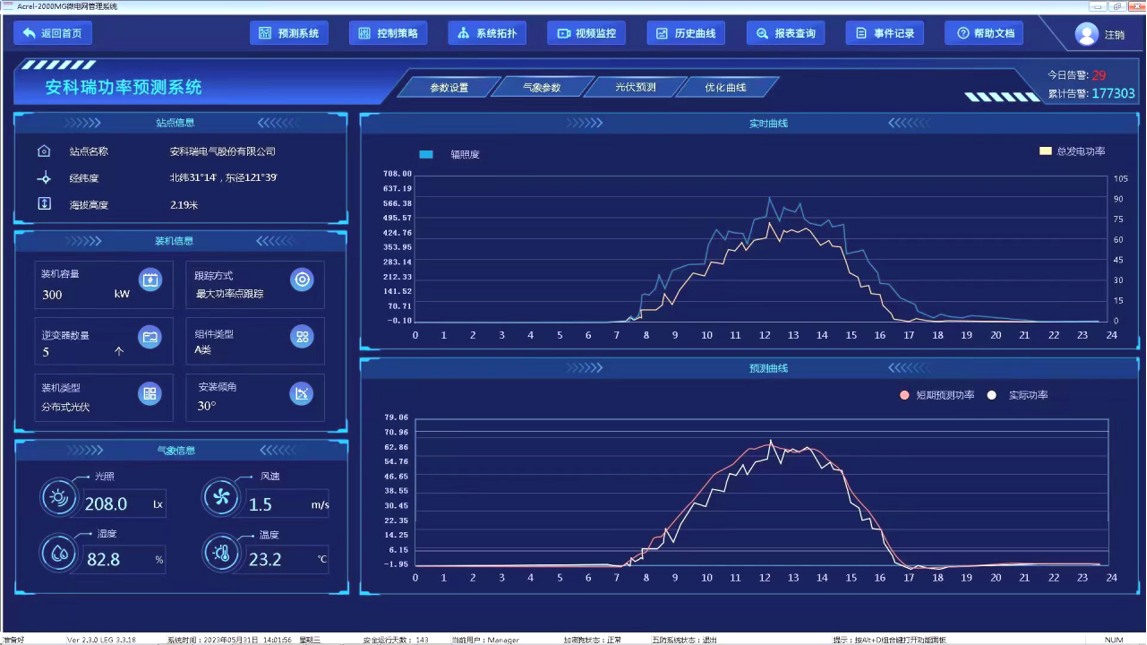This screenshot has width=1147, height=645.
Task: Open the 系统拓扑 menu
Action: point(487,33)
